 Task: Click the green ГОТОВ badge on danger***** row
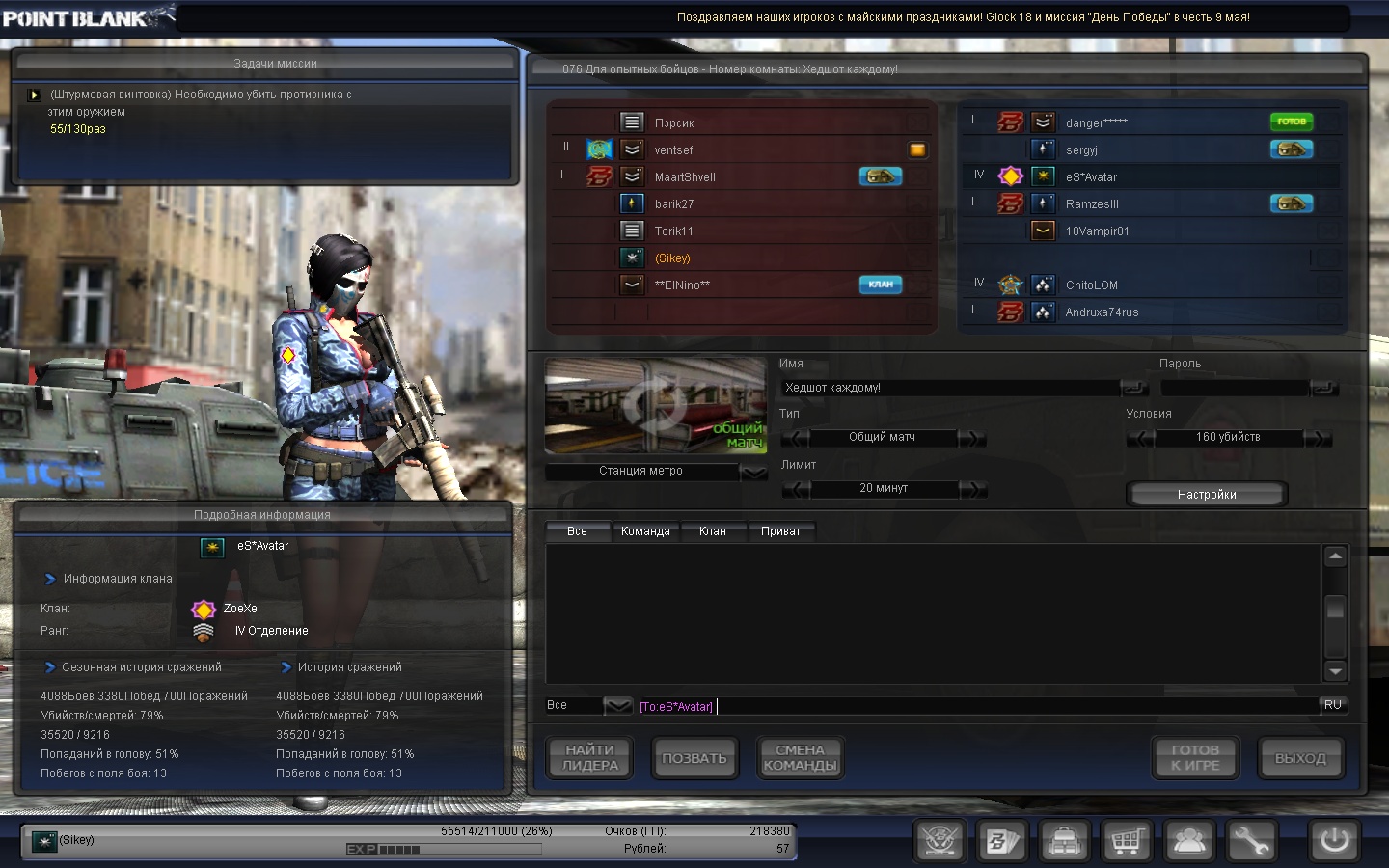(1292, 122)
